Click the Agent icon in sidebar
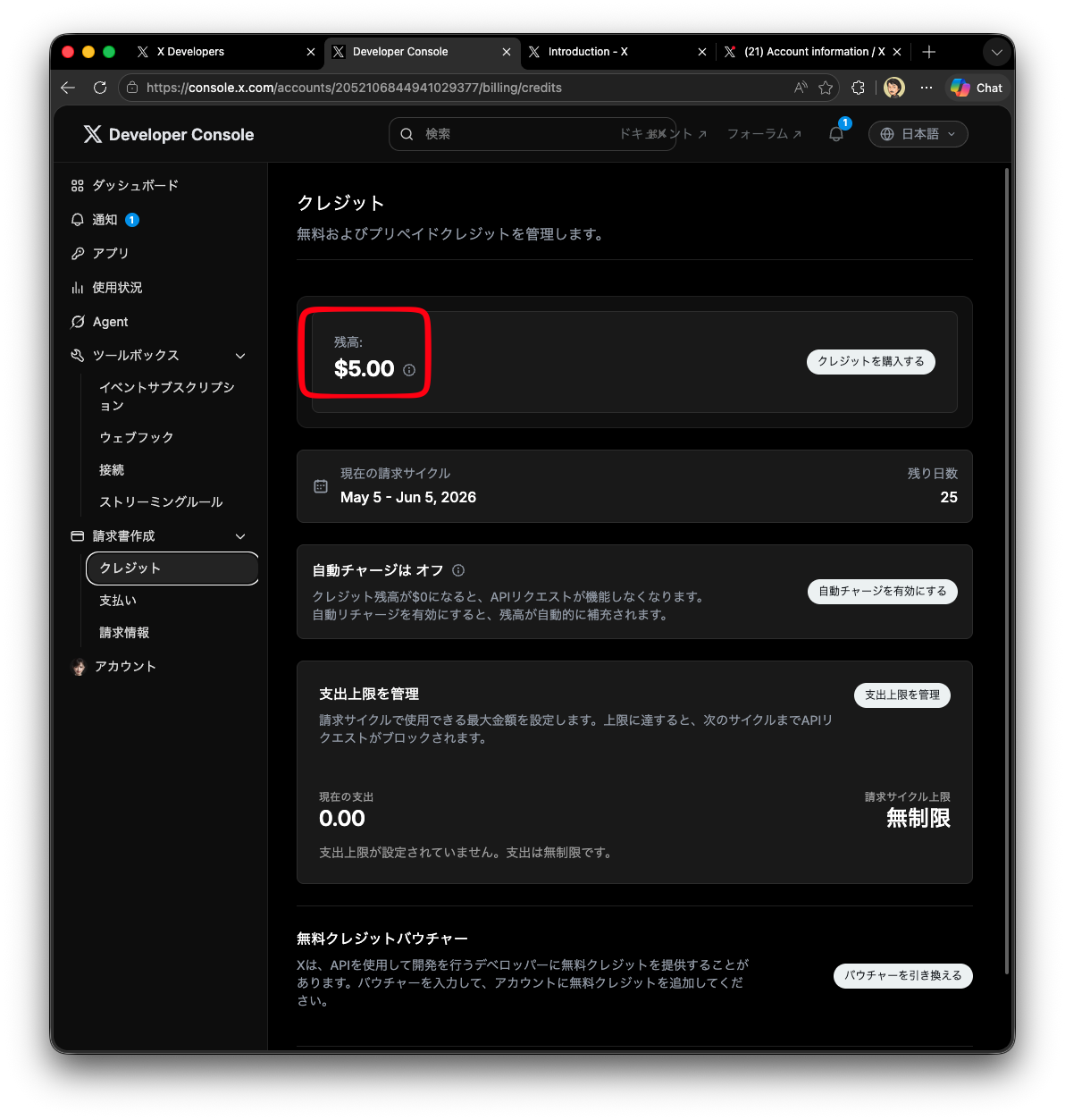The width and height of the screenshot is (1065, 1120). click(x=78, y=322)
